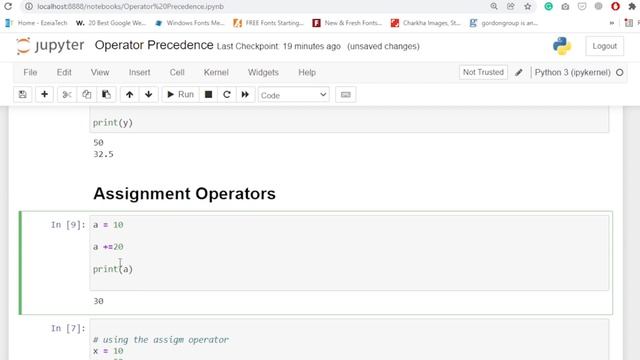Open the 20 Best Google We... bookmark
Viewport: 640px width, 360px height.
coord(111,23)
